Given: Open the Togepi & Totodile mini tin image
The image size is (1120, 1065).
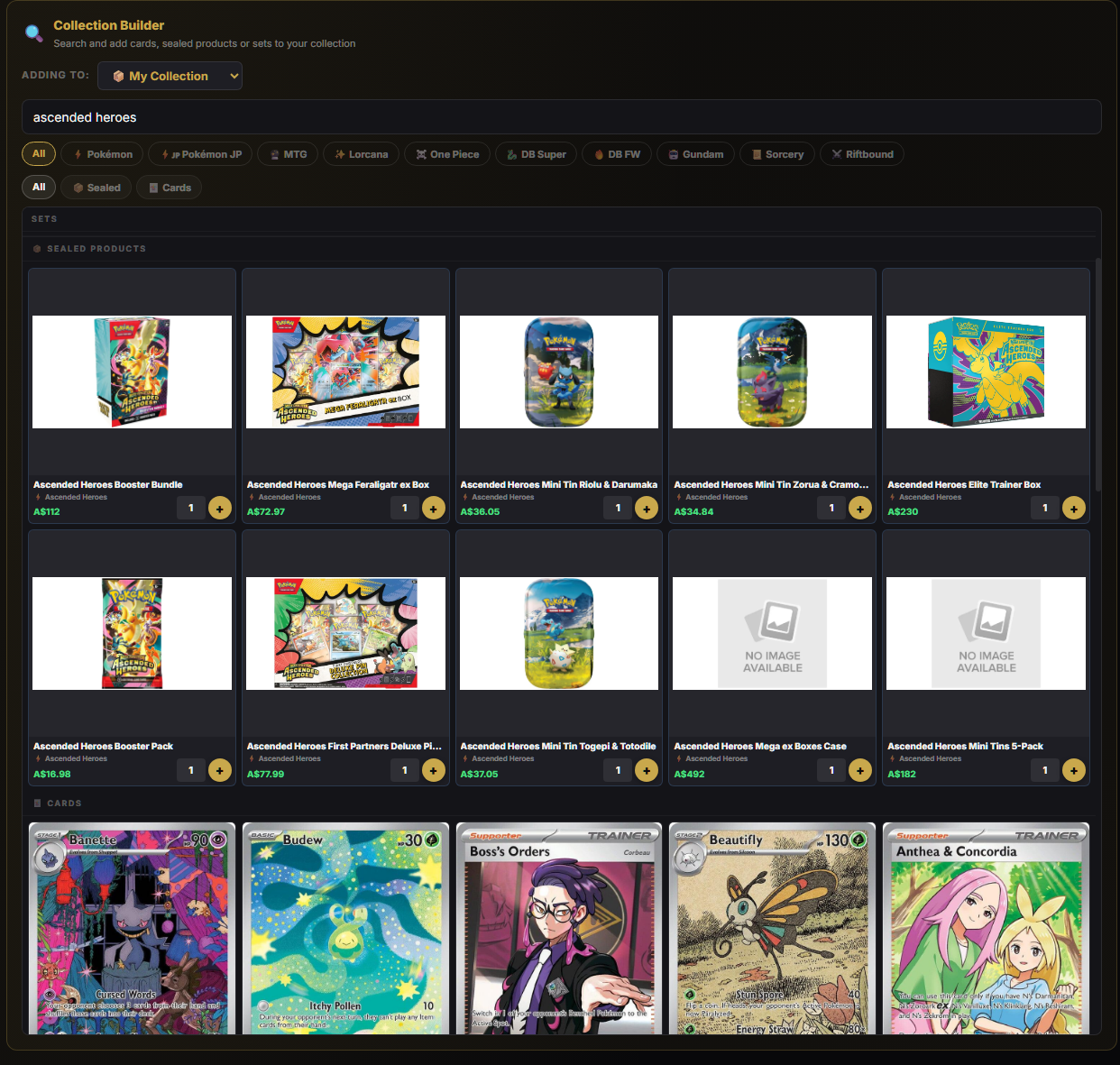Looking at the screenshot, I should tap(559, 633).
